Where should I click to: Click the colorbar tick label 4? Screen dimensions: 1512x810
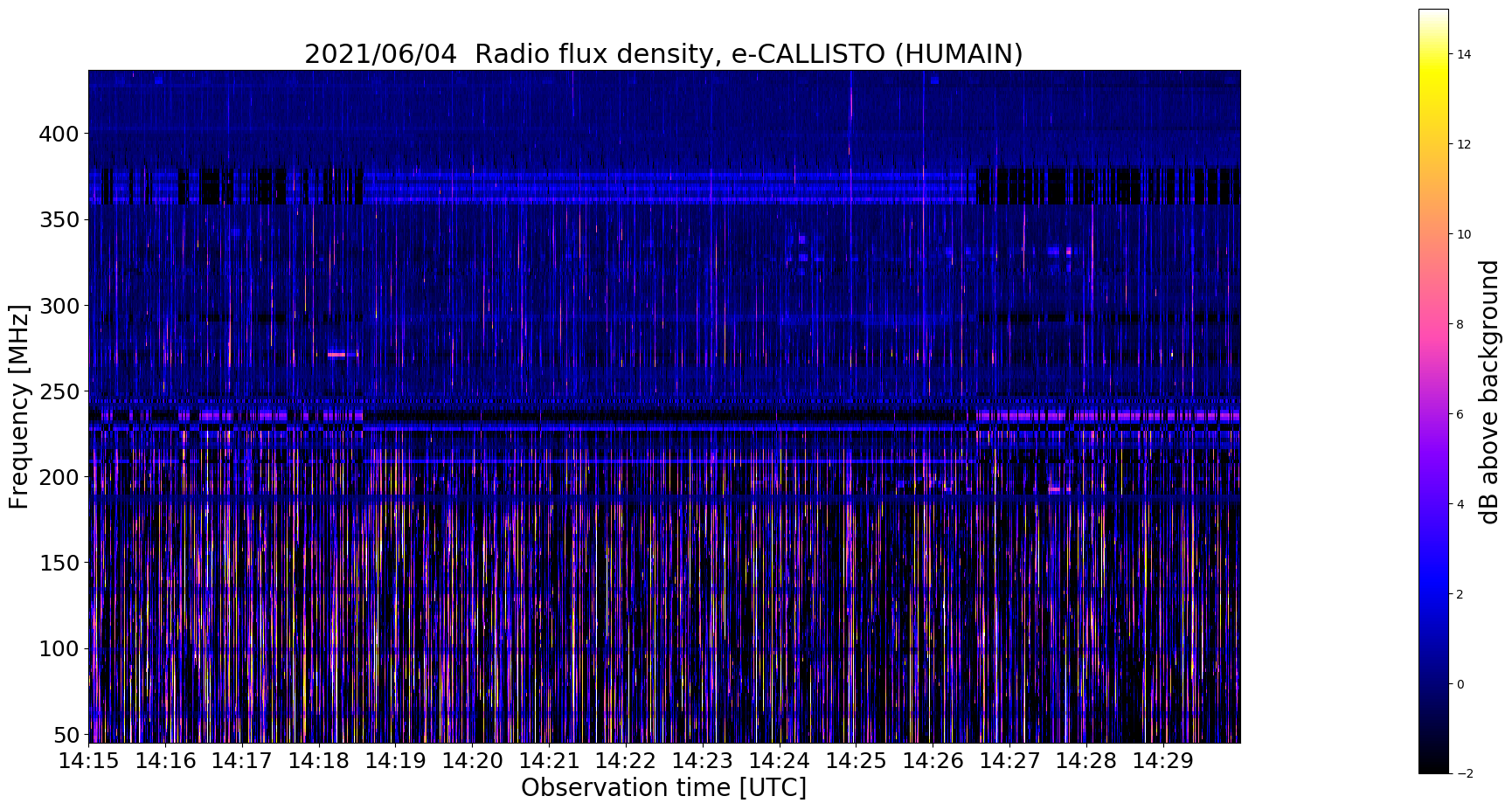tap(1460, 504)
